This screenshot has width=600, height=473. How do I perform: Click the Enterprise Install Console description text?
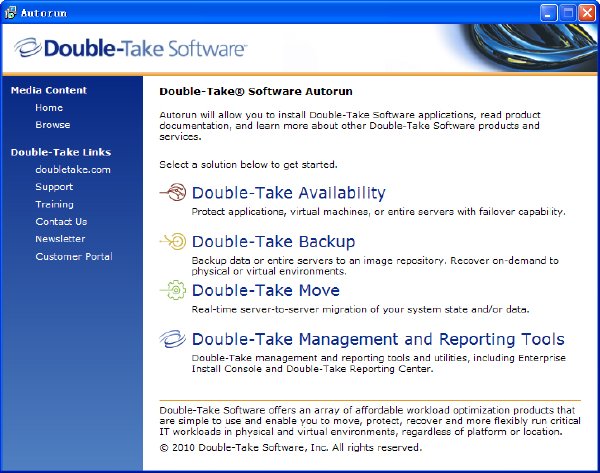[378, 363]
